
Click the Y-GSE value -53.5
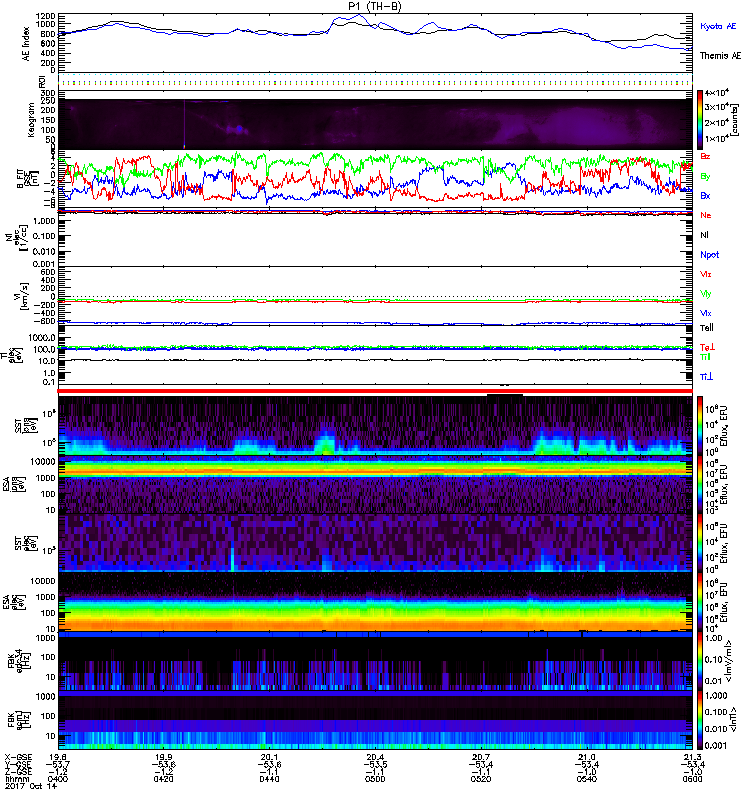click(375, 764)
